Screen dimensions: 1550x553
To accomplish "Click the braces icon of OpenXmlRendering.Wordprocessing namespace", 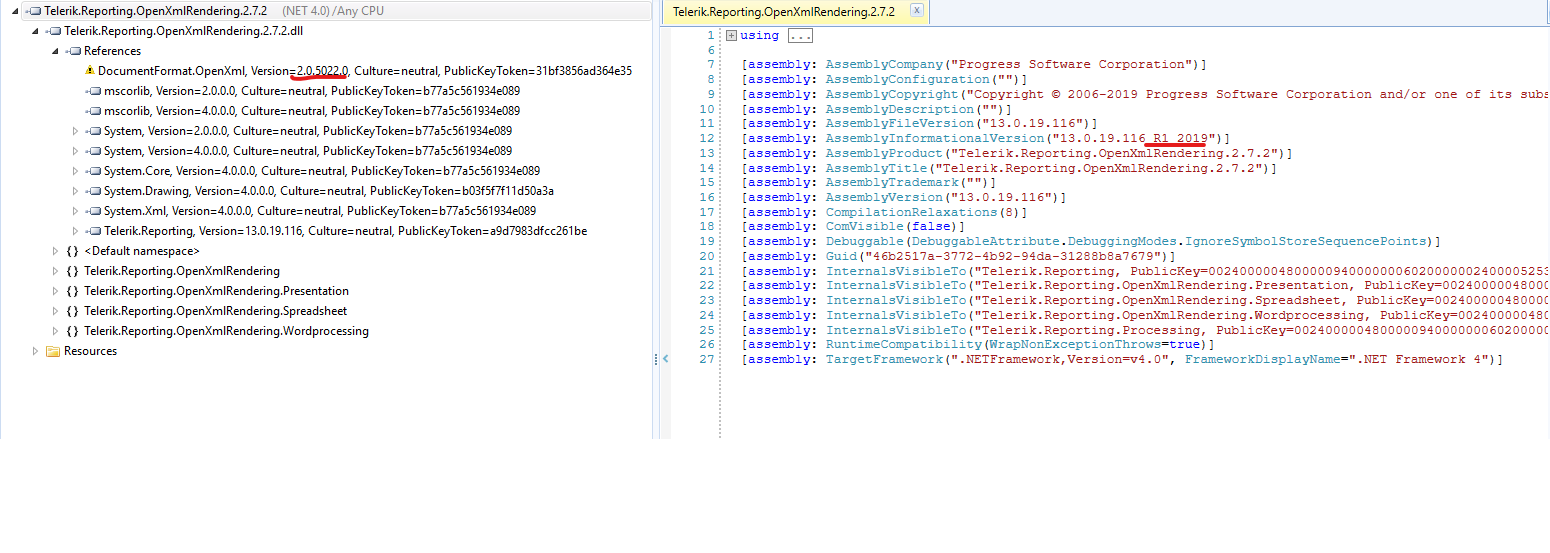I will coord(73,331).
